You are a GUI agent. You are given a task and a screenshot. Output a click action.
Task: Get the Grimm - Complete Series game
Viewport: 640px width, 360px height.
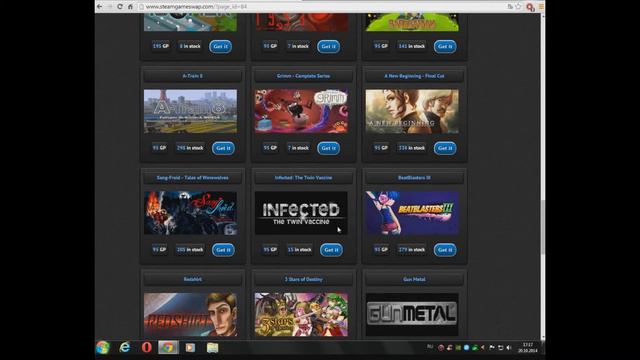329,148
